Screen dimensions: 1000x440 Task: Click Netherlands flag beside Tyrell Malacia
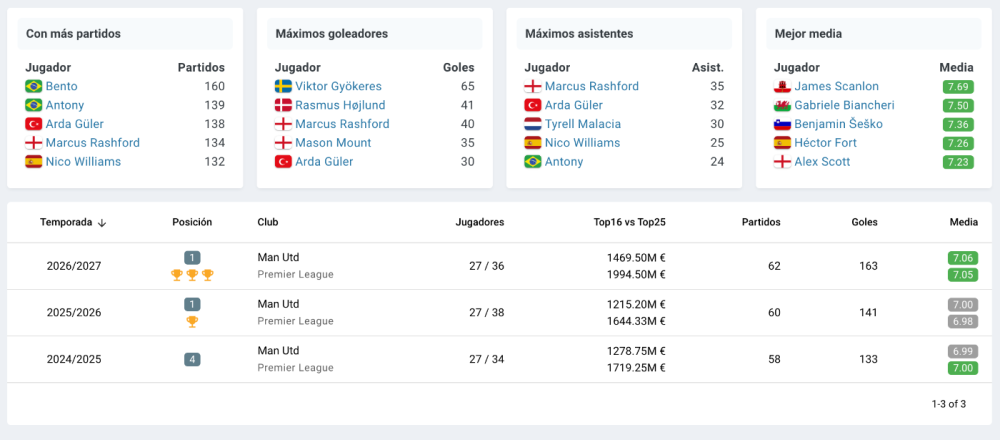point(533,124)
